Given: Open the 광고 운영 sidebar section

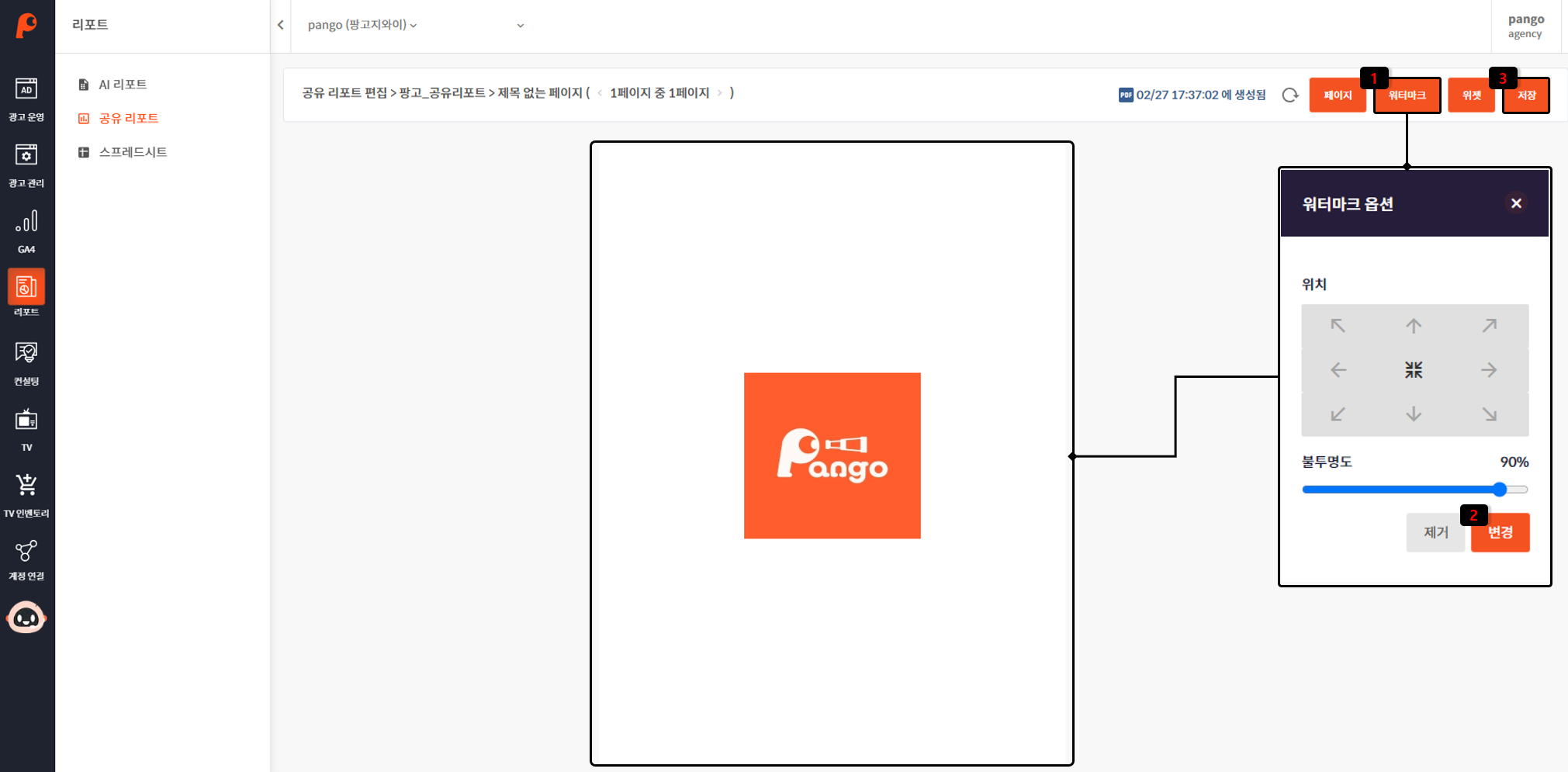Looking at the screenshot, I should (26, 99).
